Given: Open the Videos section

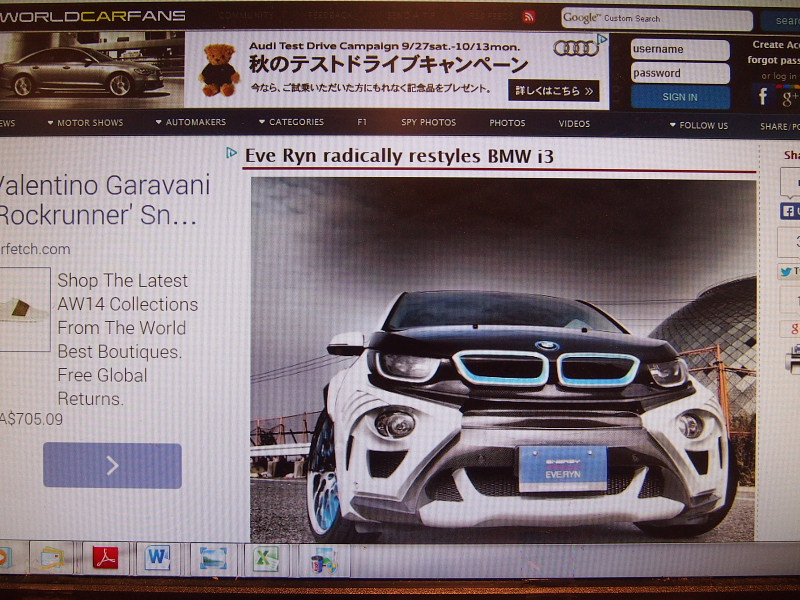Looking at the screenshot, I should (x=574, y=123).
